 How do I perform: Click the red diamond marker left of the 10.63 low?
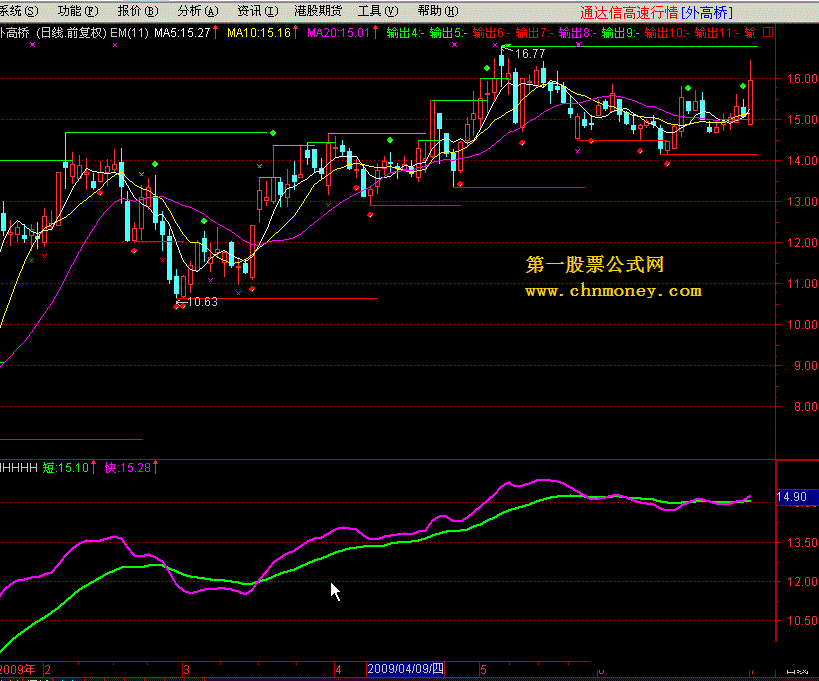pyautogui.click(x=176, y=307)
